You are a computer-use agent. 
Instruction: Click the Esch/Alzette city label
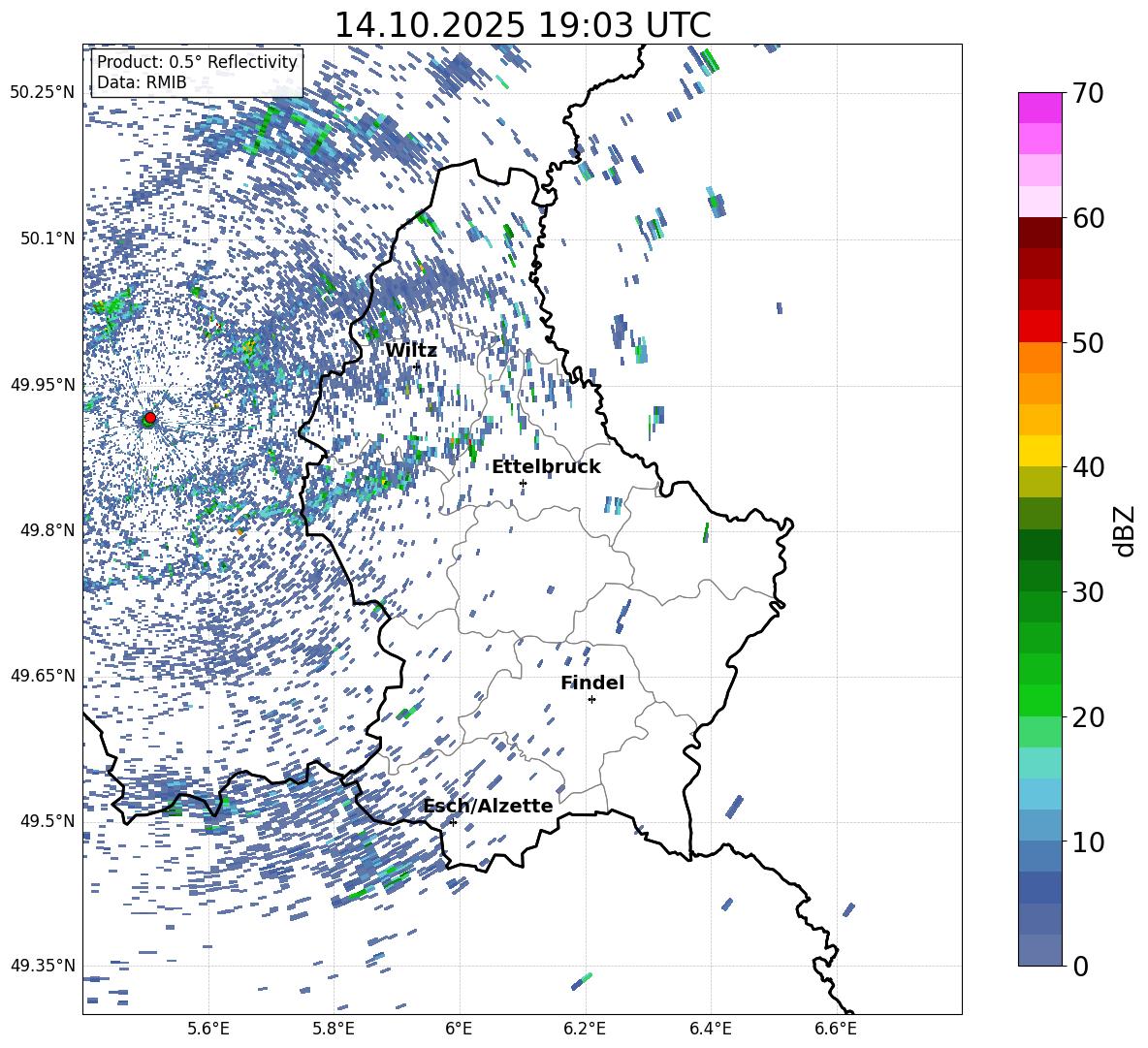488,806
